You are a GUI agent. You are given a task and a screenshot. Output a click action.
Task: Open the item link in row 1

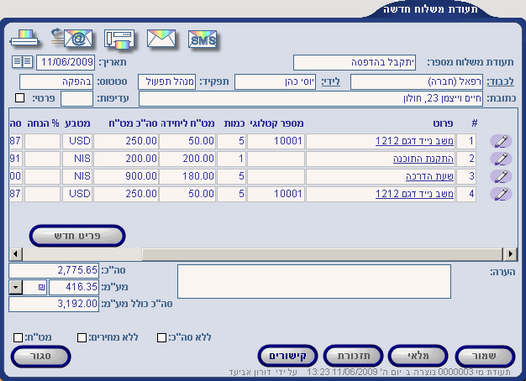[x=414, y=141]
